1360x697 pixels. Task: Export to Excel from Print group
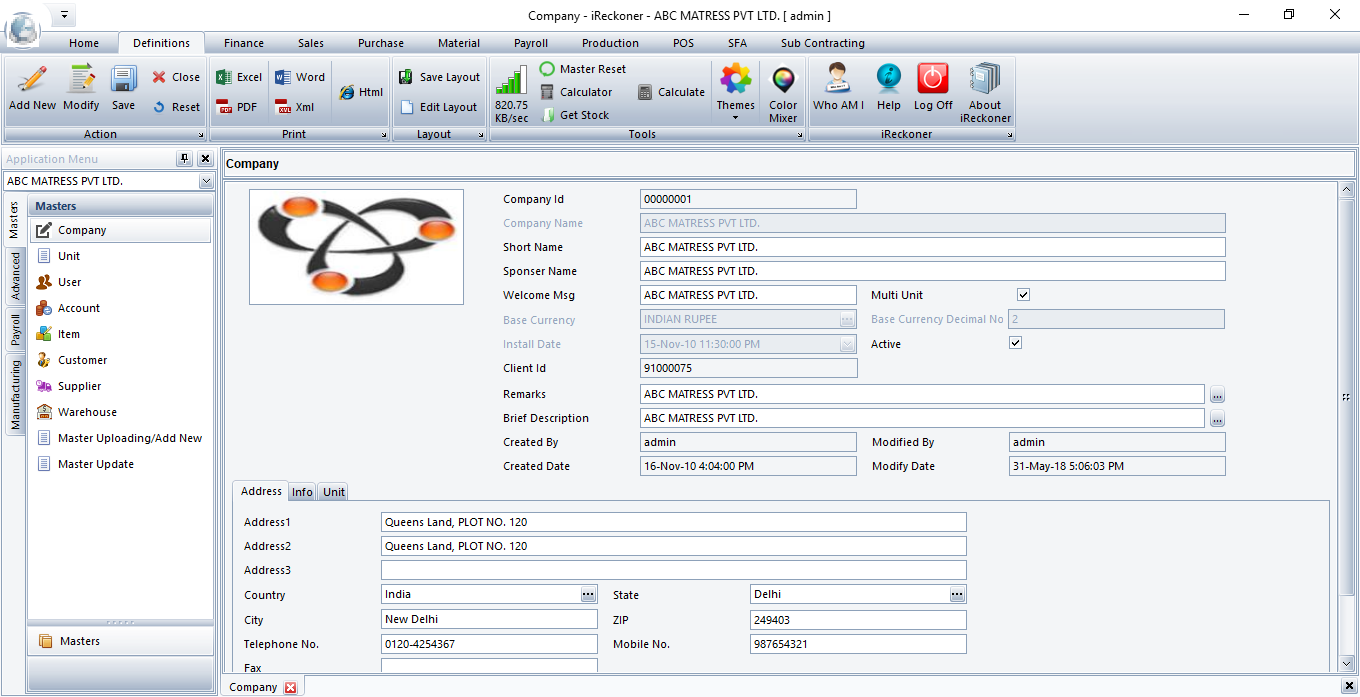[x=239, y=77]
